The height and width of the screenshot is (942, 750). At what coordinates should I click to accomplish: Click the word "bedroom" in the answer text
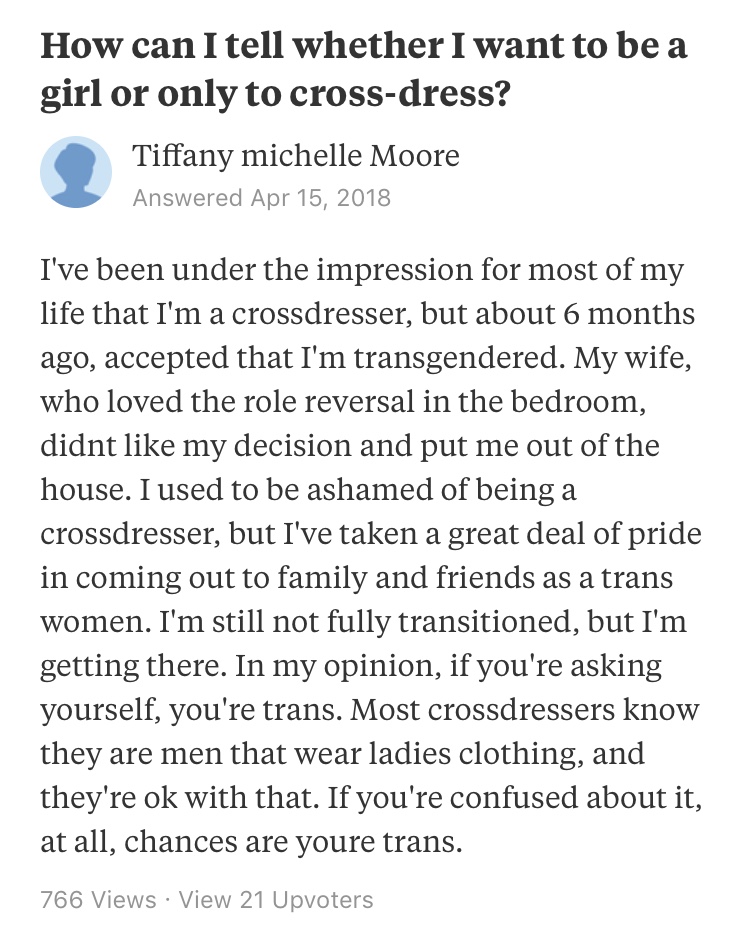tap(574, 401)
